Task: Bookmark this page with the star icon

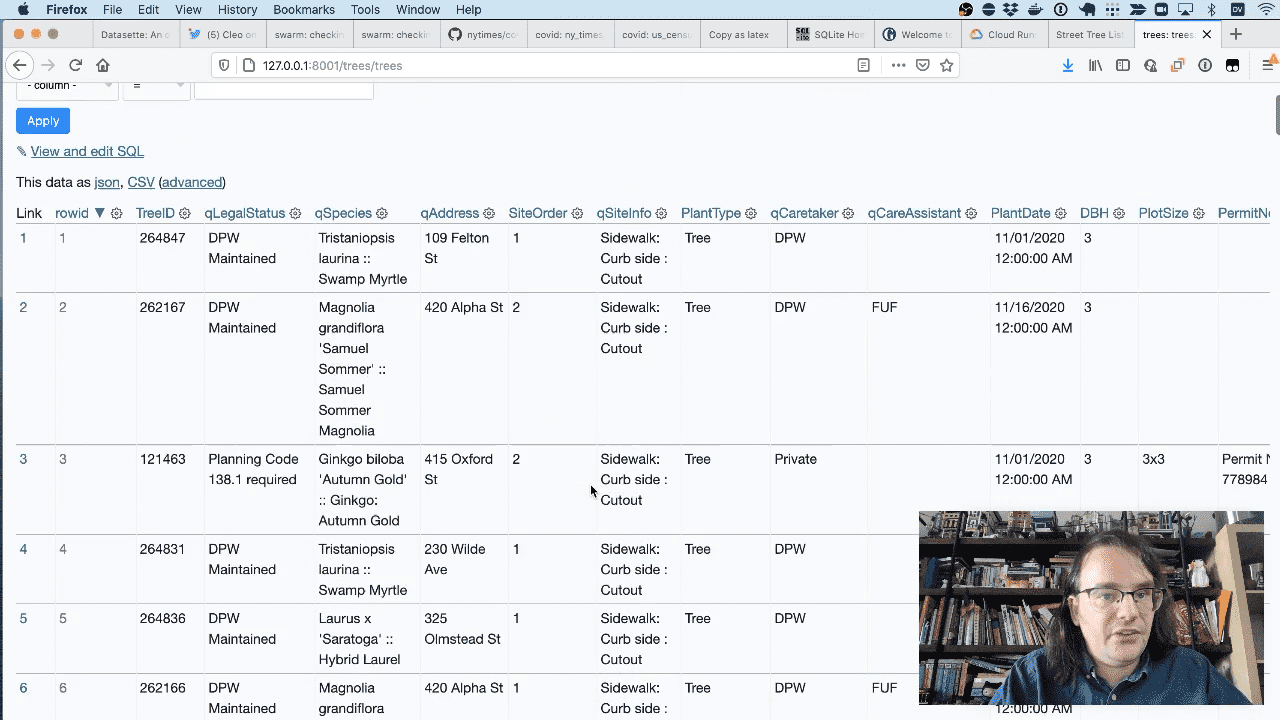Action: 946,65
